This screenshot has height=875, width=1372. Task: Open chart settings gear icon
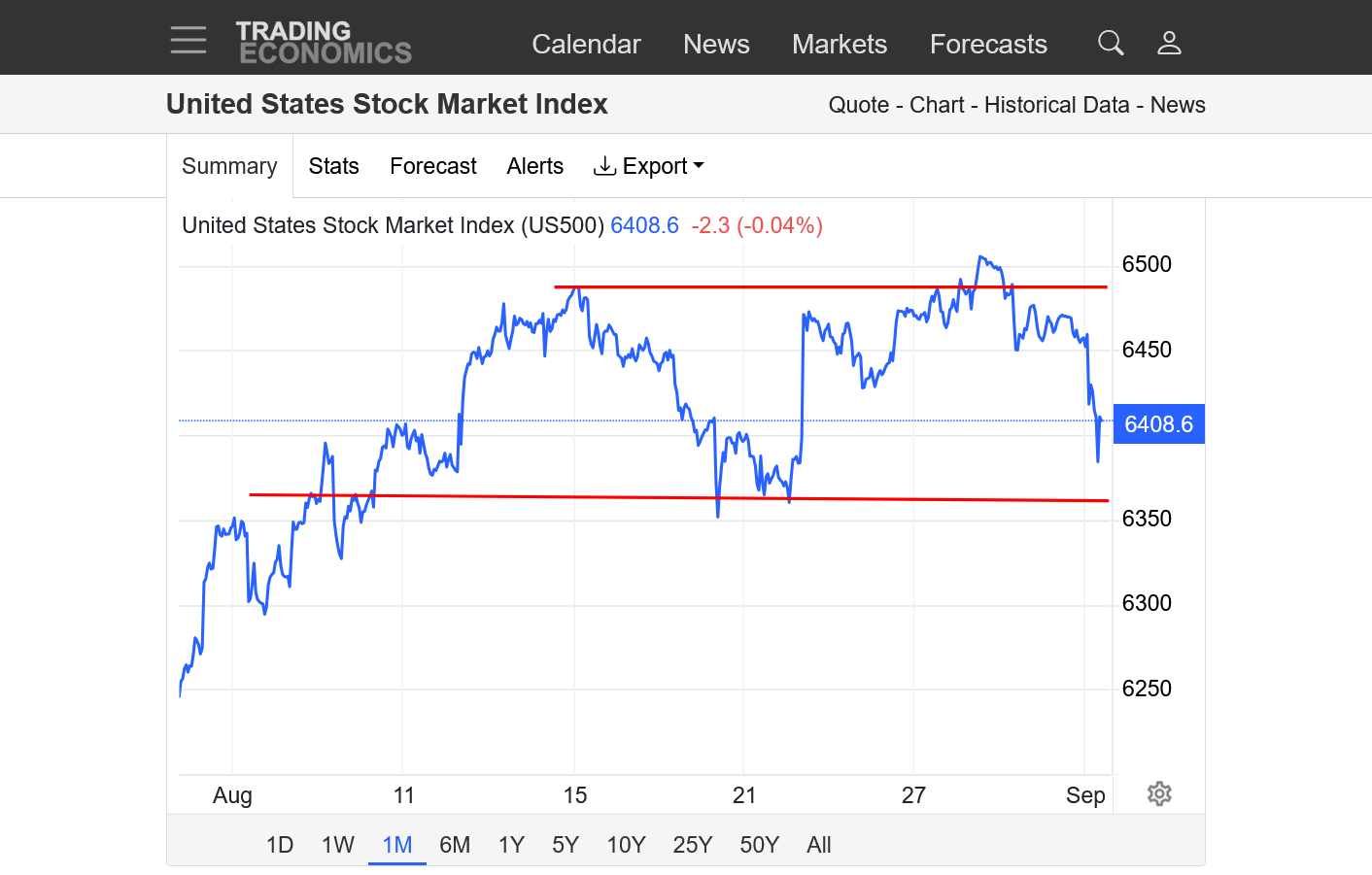tap(1159, 793)
